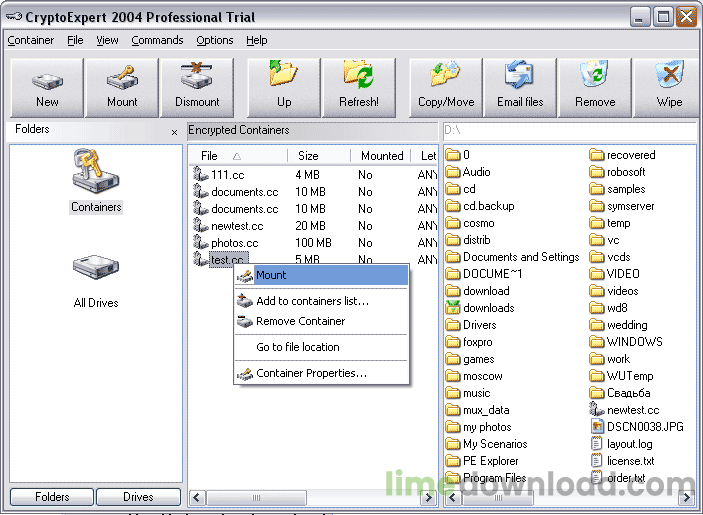
Task: Click the Mount toolbar button with key icon
Action: [x=122, y=87]
